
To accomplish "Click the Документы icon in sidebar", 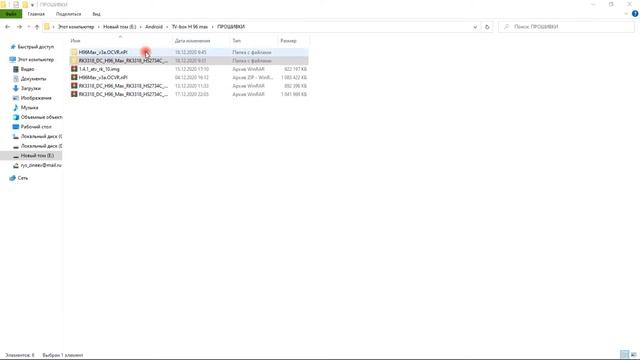I will [16, 79].
